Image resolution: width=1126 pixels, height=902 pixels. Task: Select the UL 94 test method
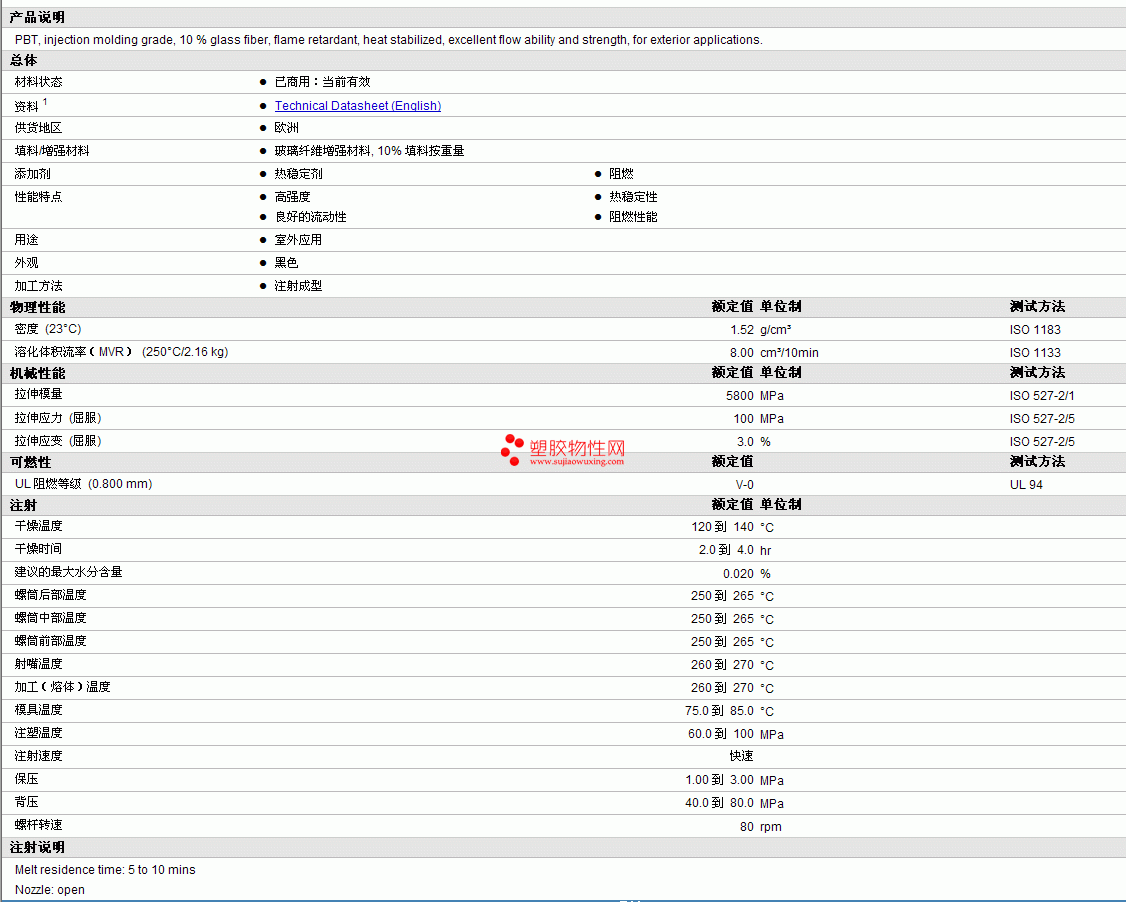(1026, 485)
